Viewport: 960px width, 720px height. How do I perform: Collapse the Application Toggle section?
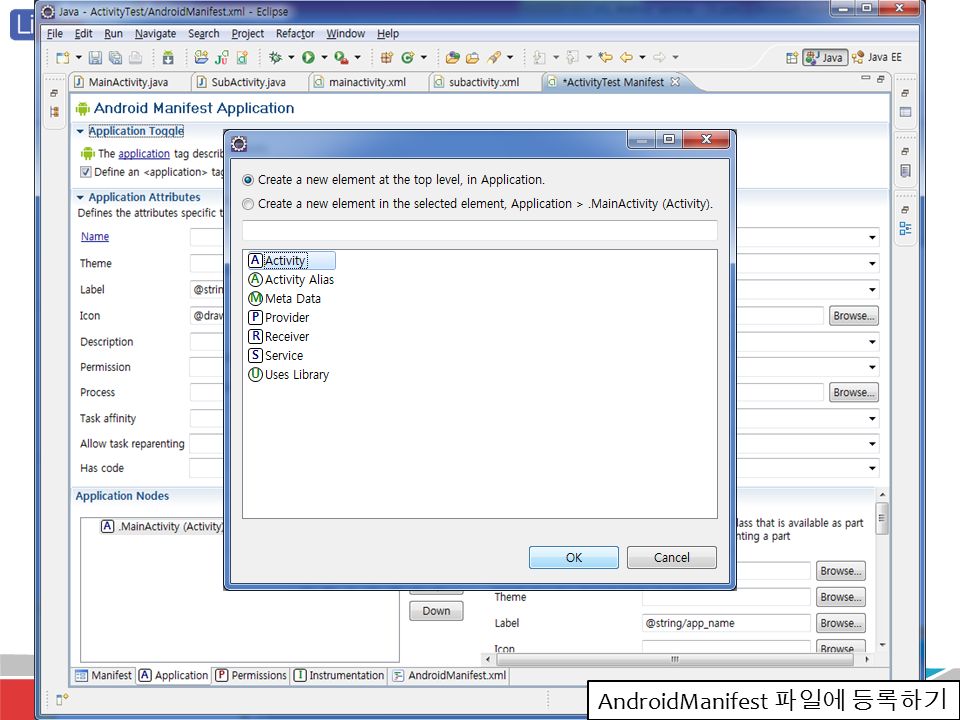click(80, 131)
